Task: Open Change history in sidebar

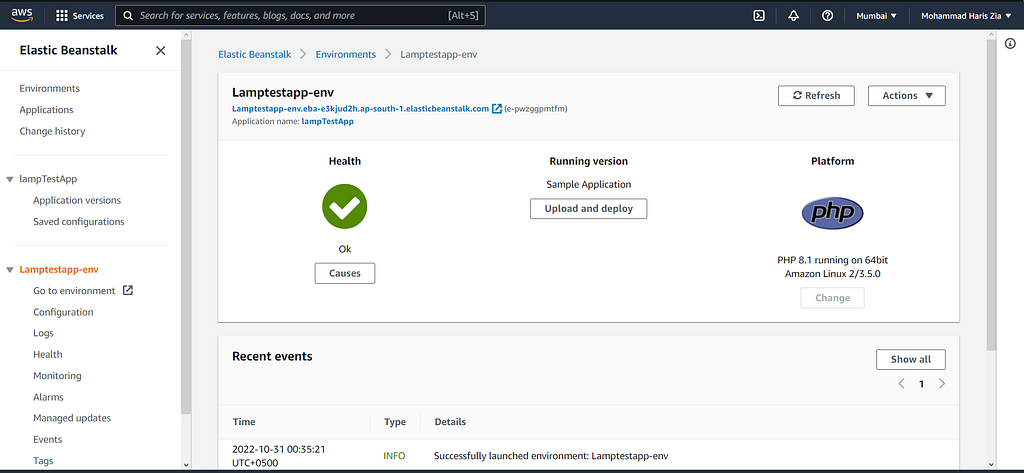Action: [x=52, y=131]
